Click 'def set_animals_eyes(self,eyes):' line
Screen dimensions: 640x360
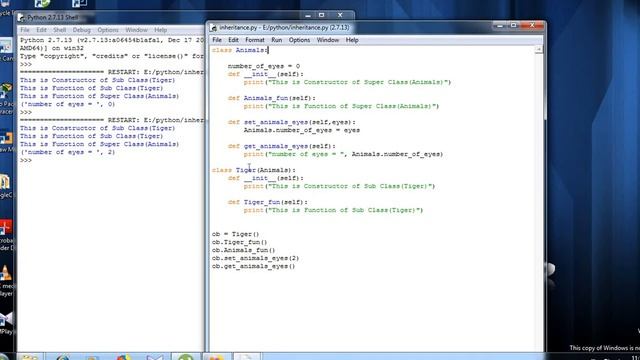click(x=291, y=122)
